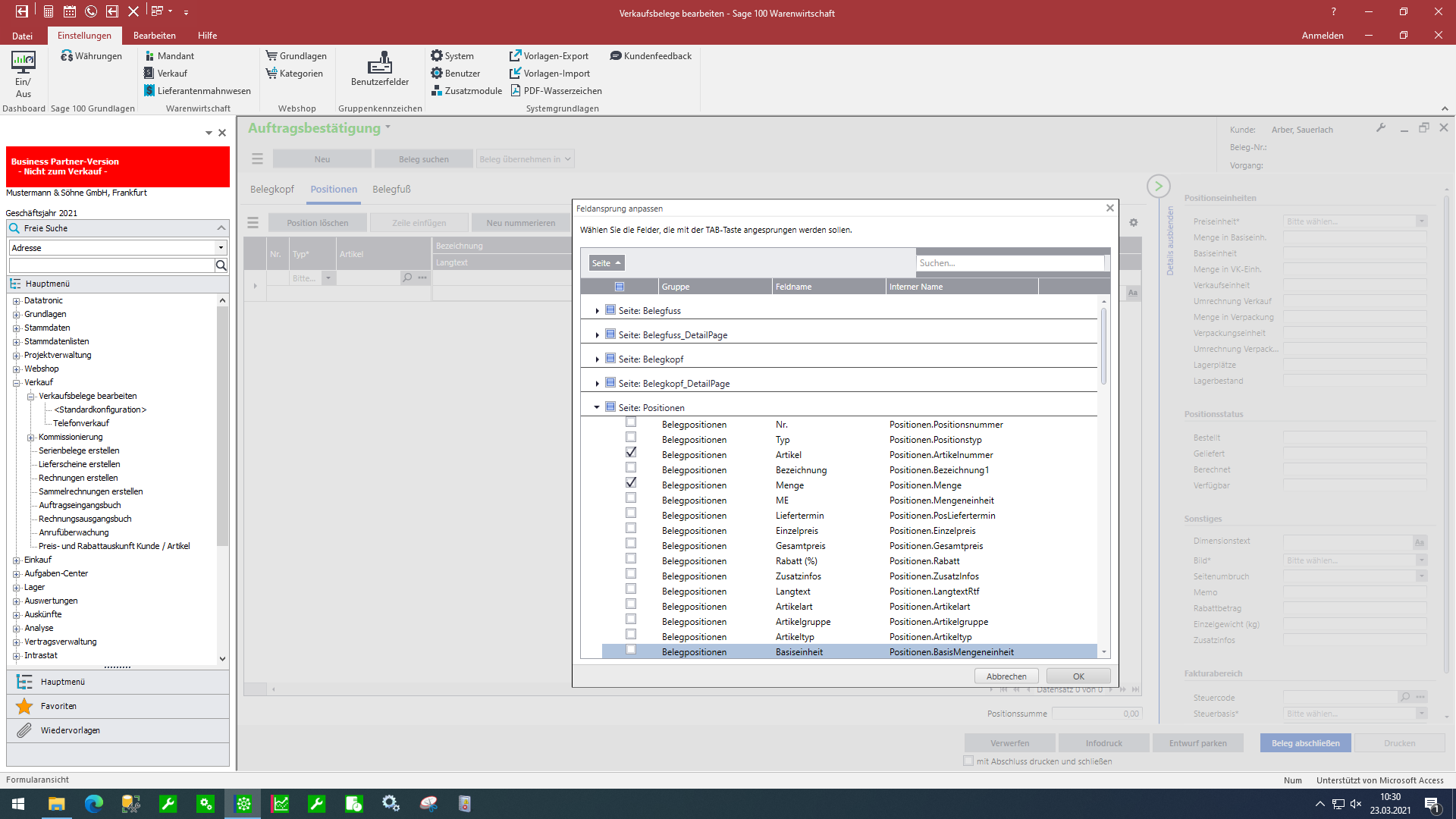Enable tab stop for Bezeichnung field
The width and height of the screenshot is (1456, 819).
(631, 468)
